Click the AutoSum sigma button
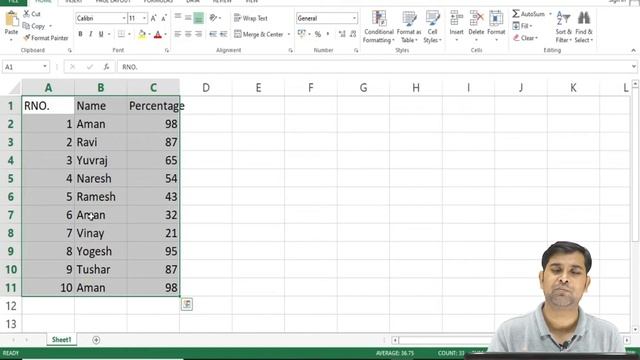640x360 pixels. click(528, 14)
